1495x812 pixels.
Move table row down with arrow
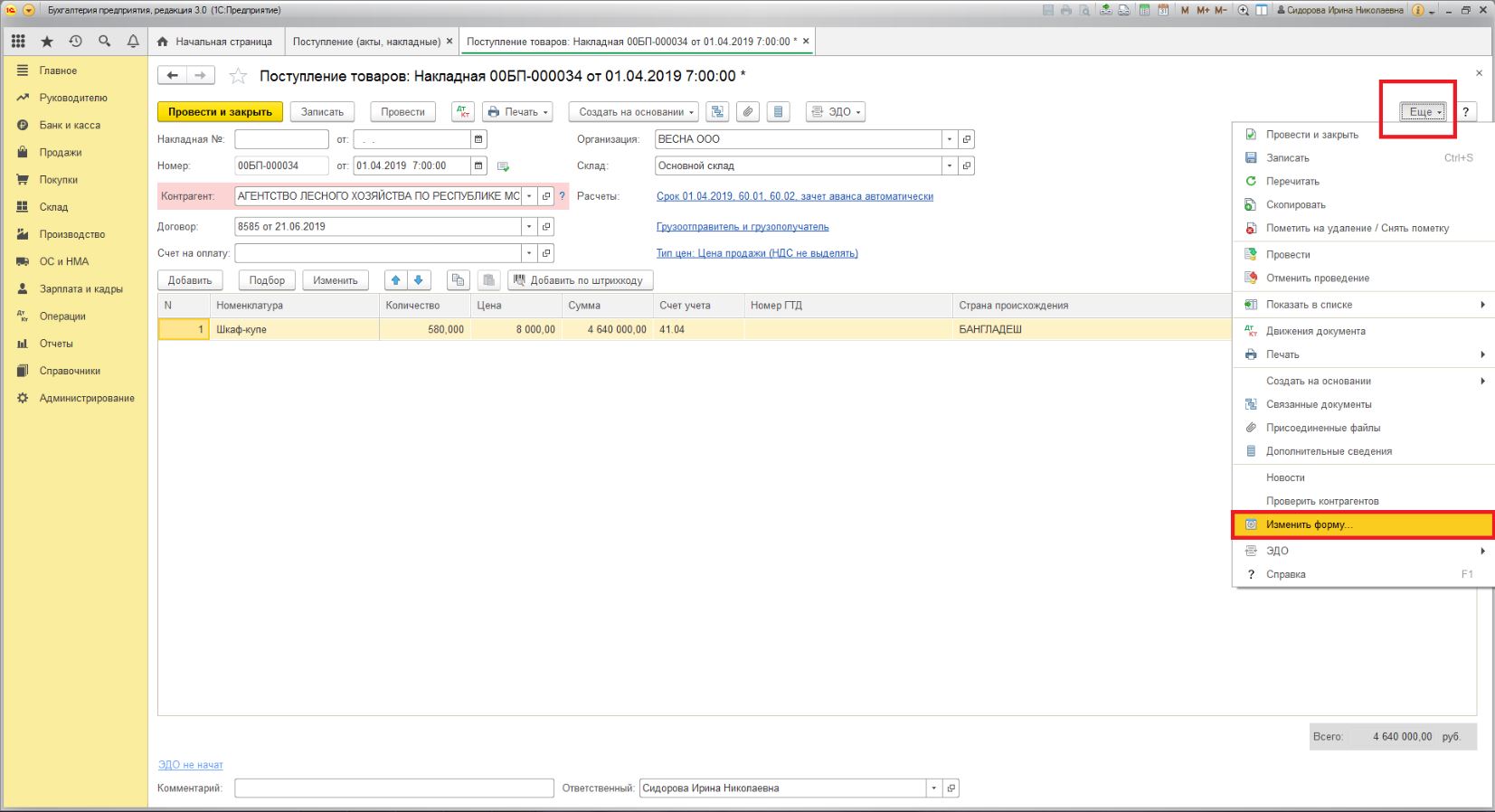click(418, 280)
